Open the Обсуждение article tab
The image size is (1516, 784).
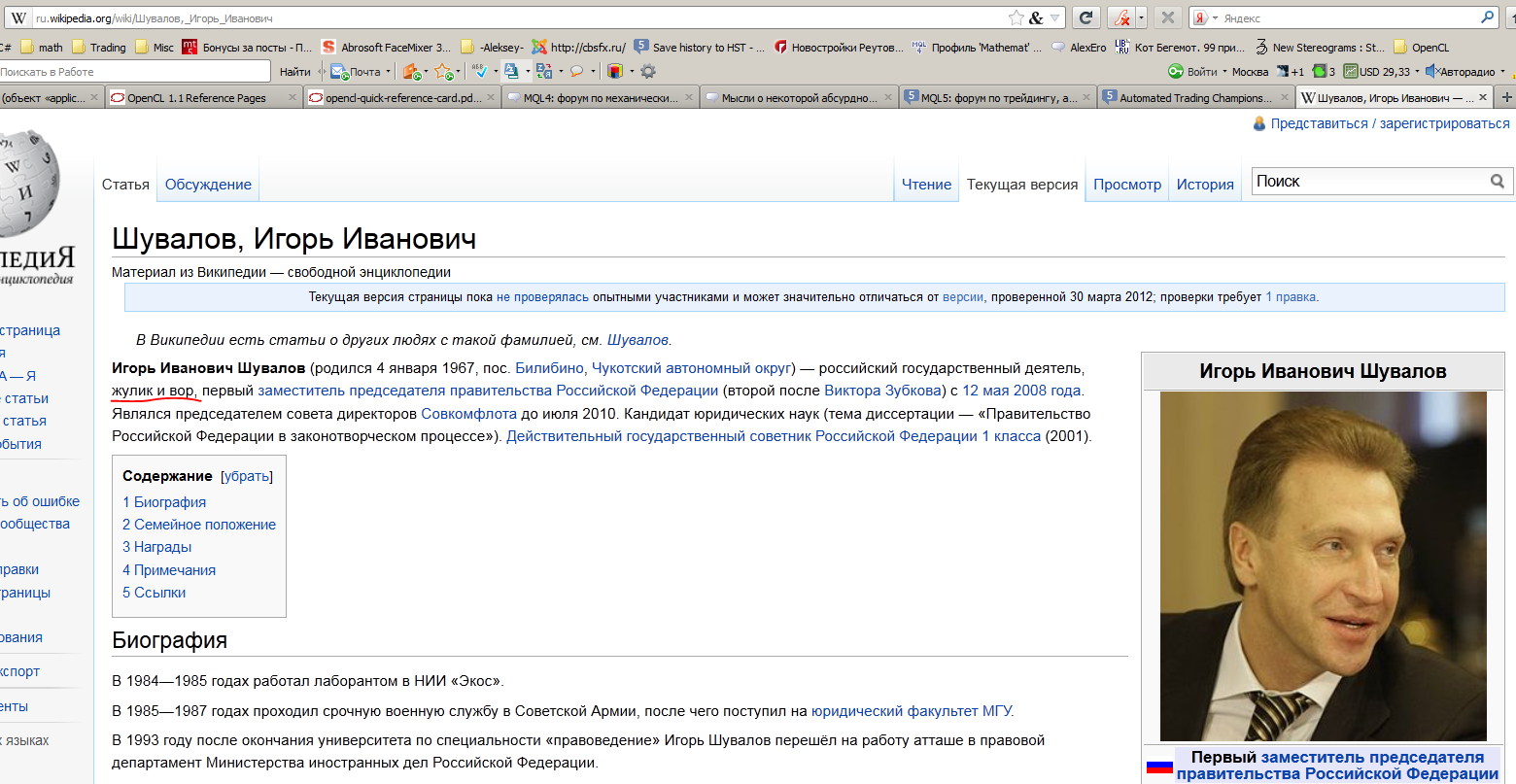click(x=208, y=185)
